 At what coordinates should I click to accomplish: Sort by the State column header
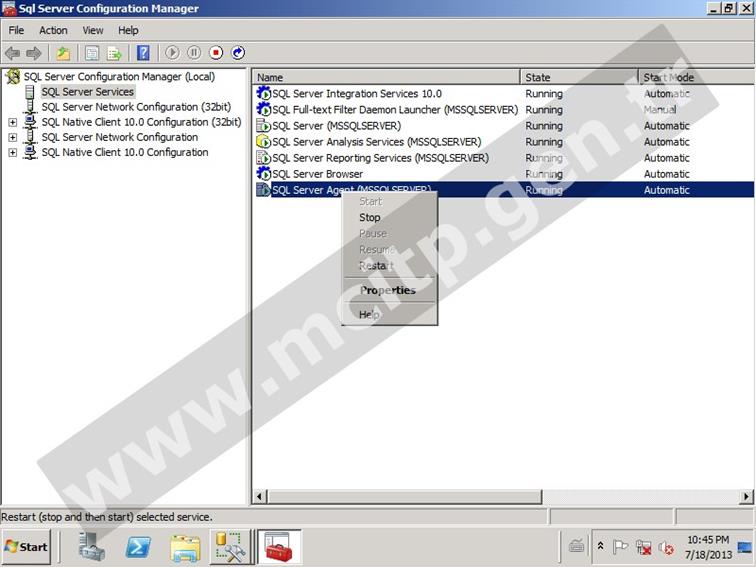point(580,77)
